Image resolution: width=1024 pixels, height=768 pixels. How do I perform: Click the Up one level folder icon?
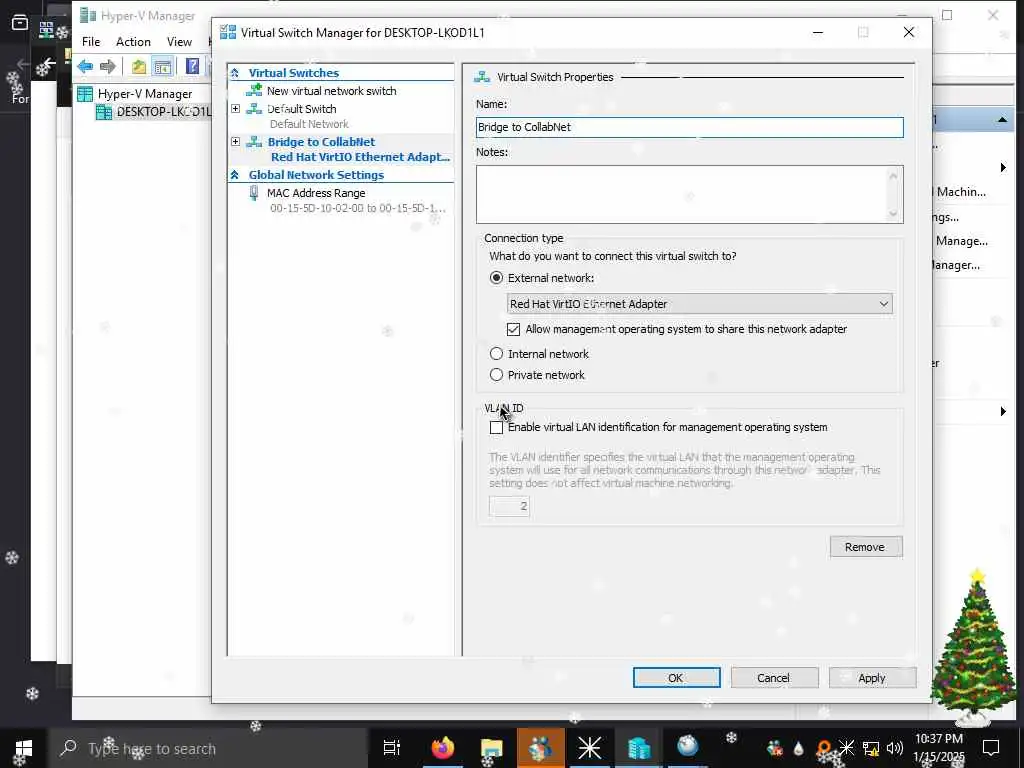[138, 66]
